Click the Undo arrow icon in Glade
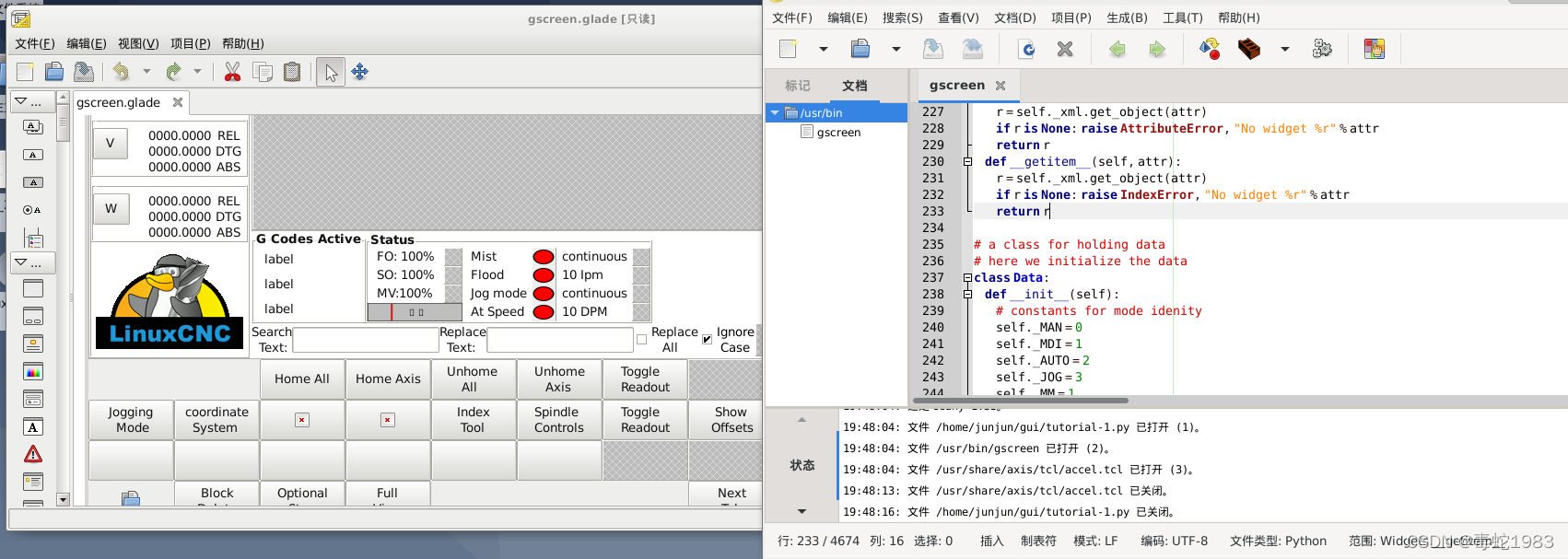This screenshot has height=559, width=1568. pos(121,72)
